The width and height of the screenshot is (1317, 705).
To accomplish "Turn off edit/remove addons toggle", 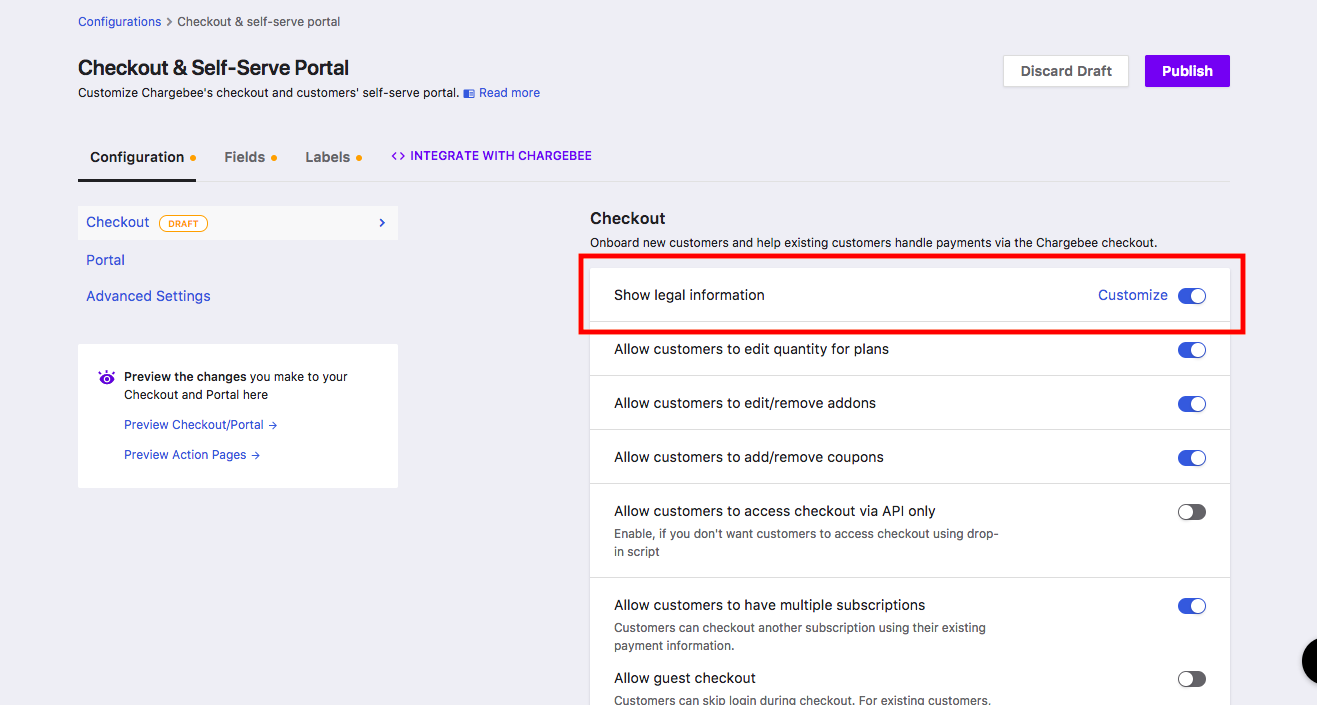I will tap(1191, 404).
